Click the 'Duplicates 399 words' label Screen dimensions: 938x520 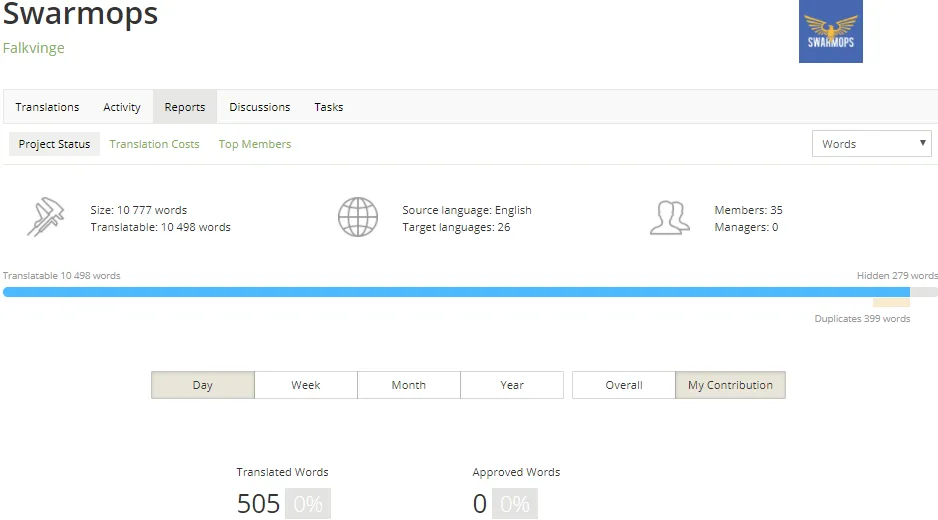862,319
